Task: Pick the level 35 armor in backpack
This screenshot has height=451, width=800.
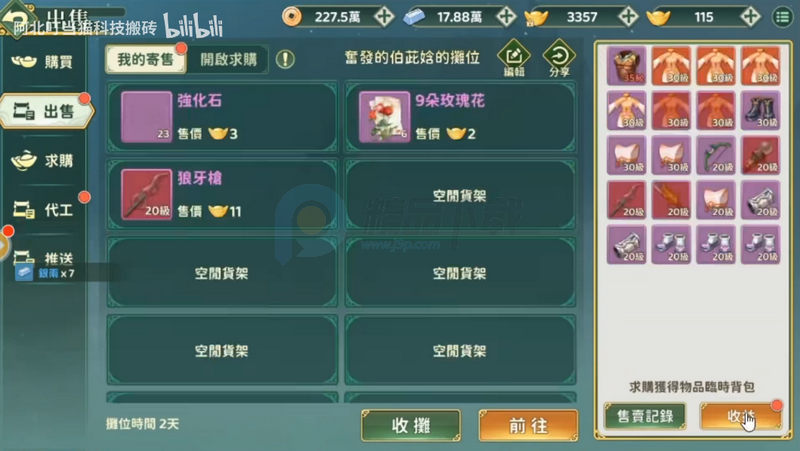Action: 627,65
